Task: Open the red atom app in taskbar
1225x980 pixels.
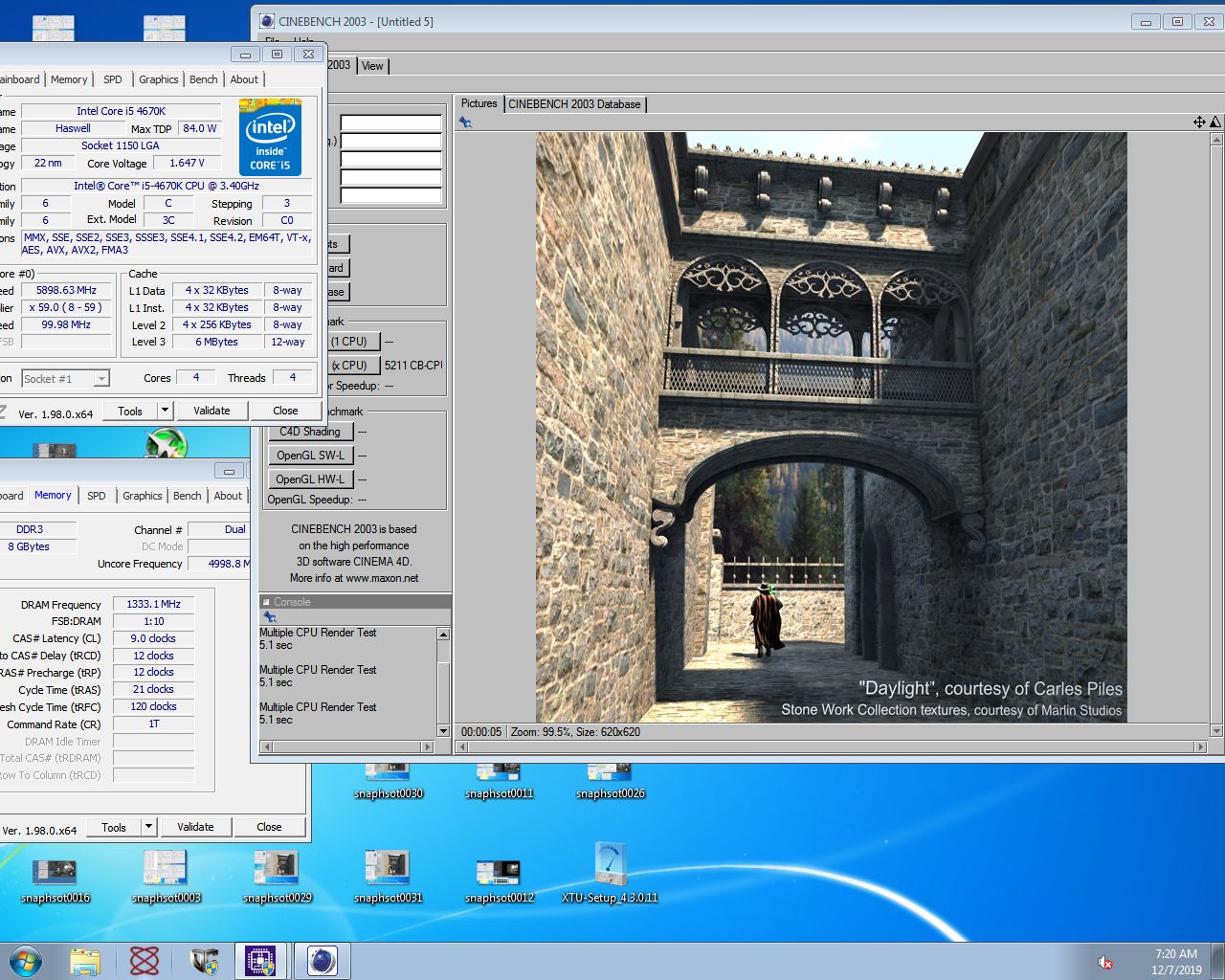Action: pyautogui.click(x=145, y=961)
